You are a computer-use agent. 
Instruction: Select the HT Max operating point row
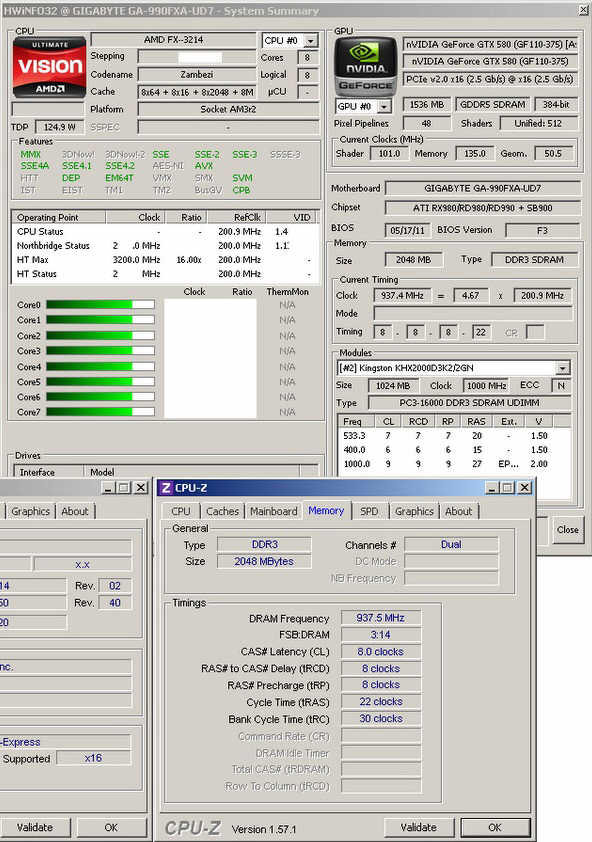coord(165,260)
